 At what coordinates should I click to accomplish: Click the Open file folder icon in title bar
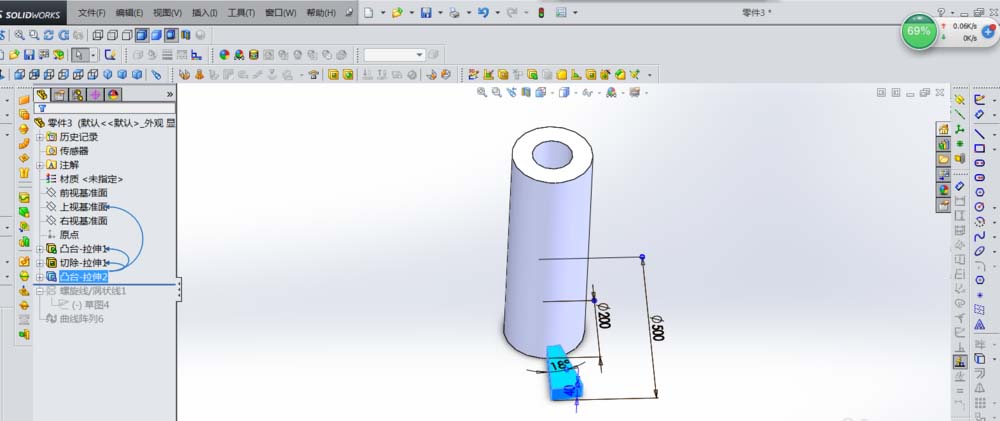[397, 12]
